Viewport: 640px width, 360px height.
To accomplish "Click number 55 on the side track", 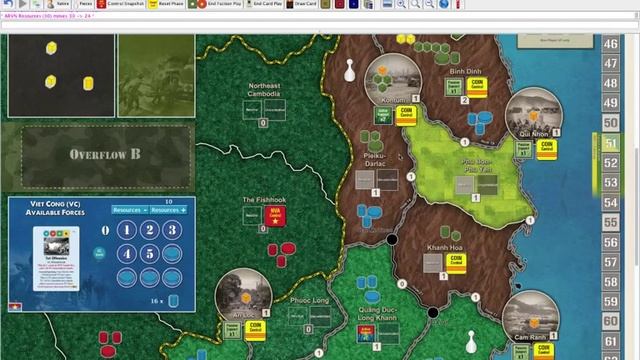I will (611, 223).
